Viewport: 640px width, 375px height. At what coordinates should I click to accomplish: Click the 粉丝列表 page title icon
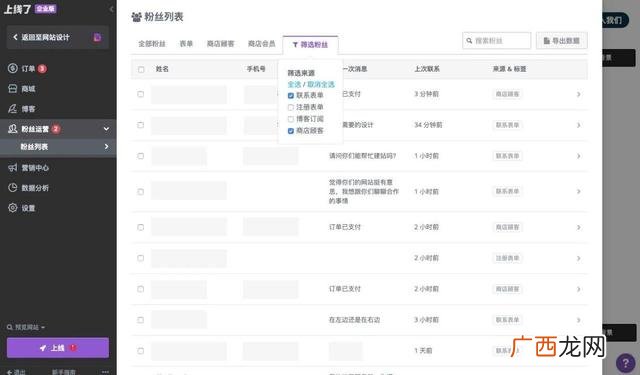(x=136, y=17)
